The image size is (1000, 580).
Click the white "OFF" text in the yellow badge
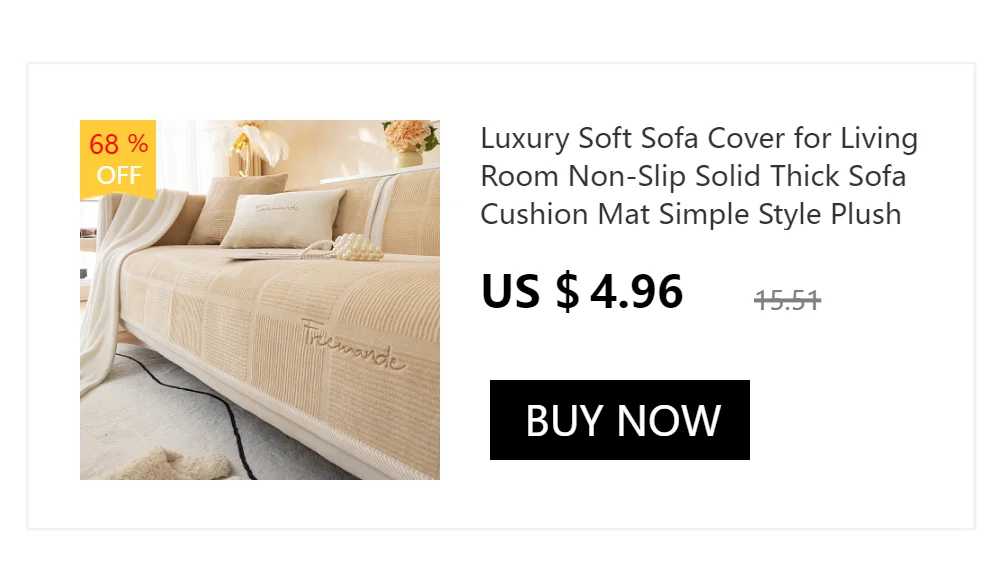119,175
